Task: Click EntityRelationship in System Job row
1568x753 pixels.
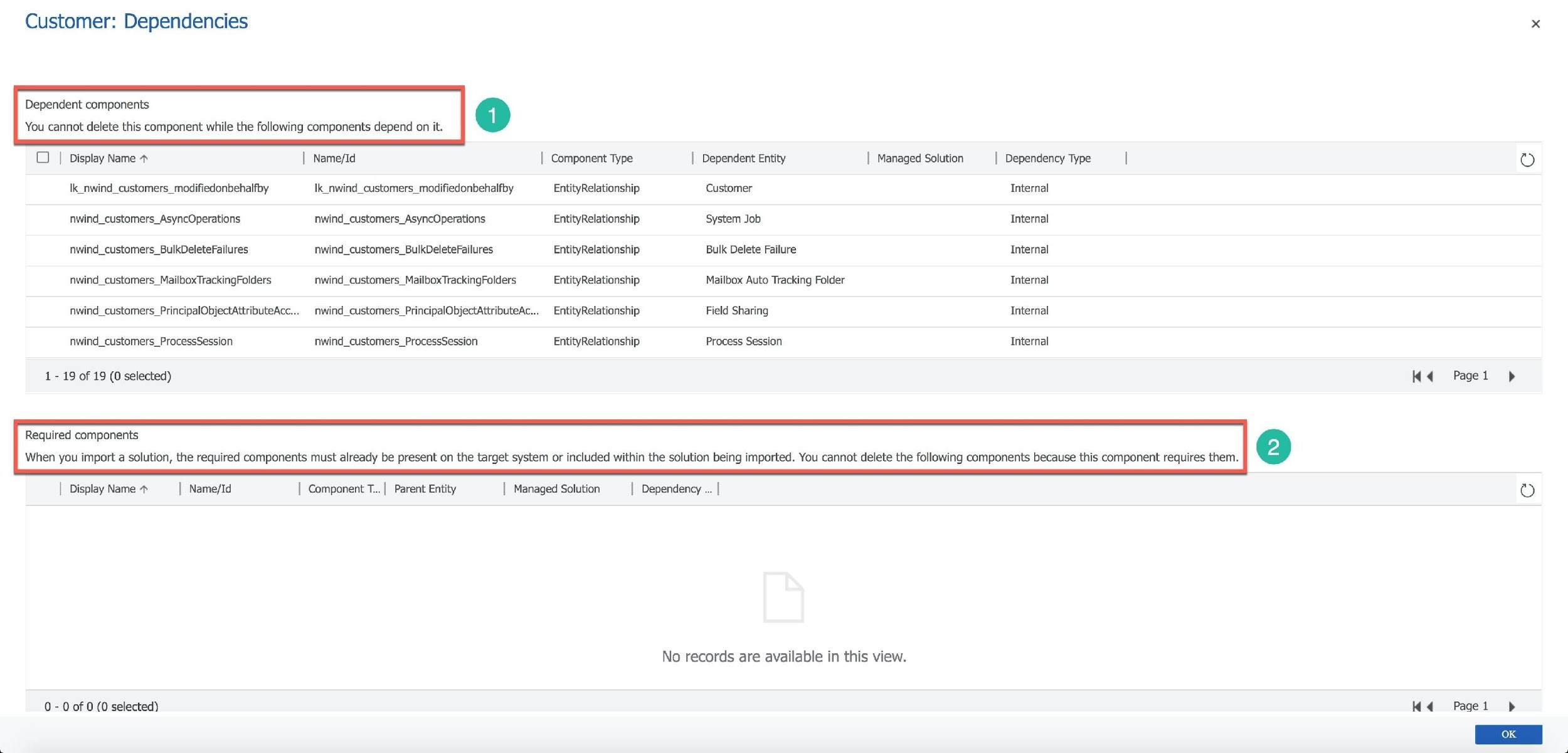Action: click(x=596, y=219)
